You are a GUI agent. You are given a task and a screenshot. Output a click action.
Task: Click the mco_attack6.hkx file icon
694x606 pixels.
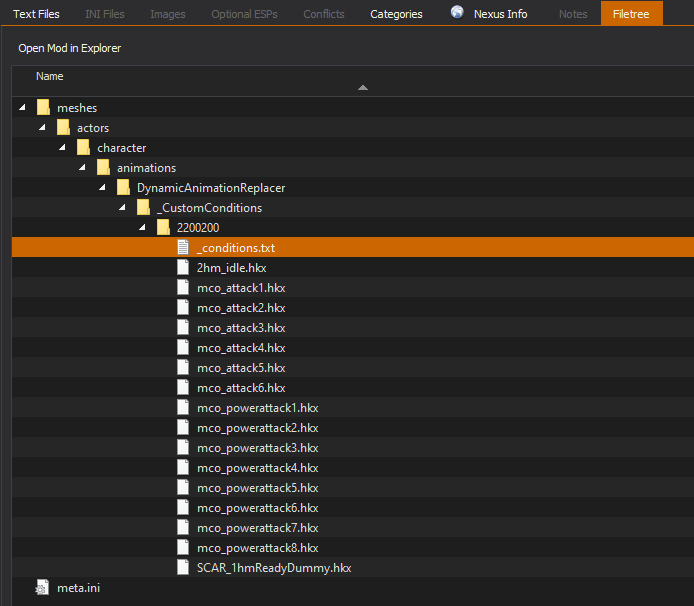click(183, 387)
